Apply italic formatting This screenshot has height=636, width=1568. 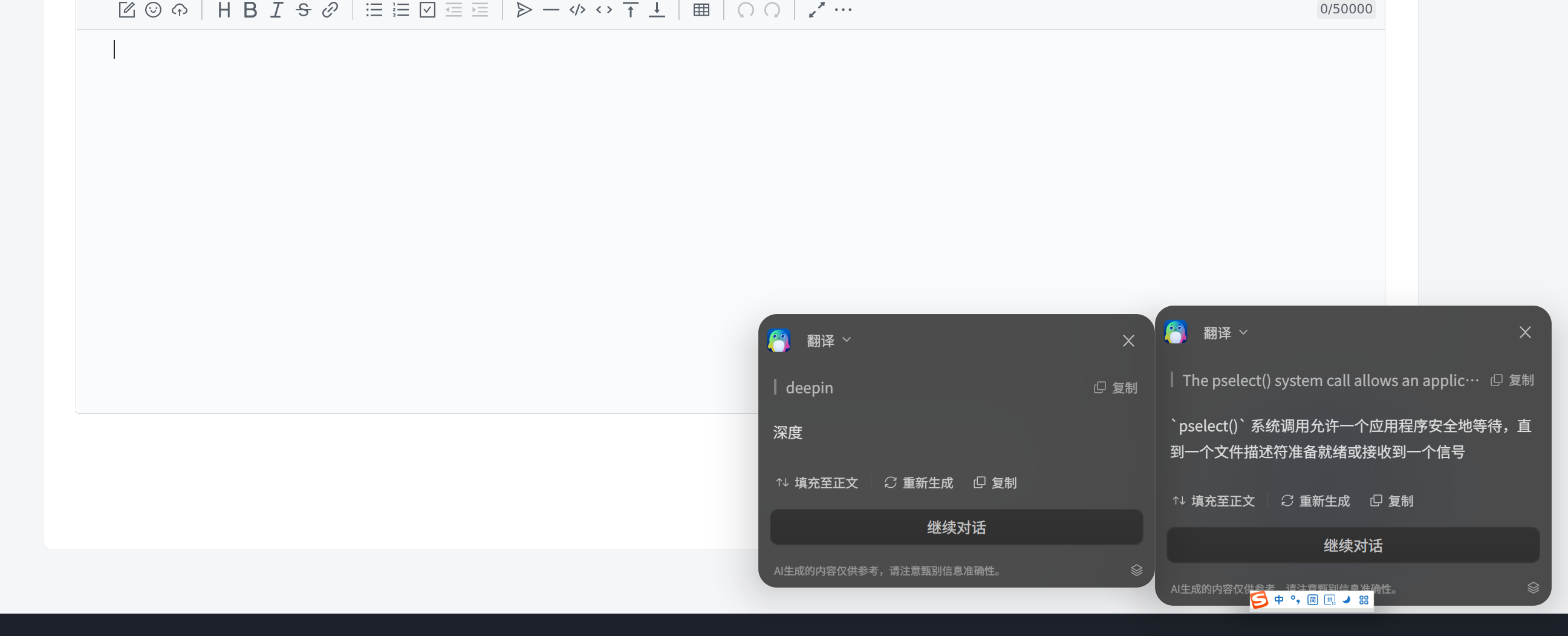pos(276,9)
